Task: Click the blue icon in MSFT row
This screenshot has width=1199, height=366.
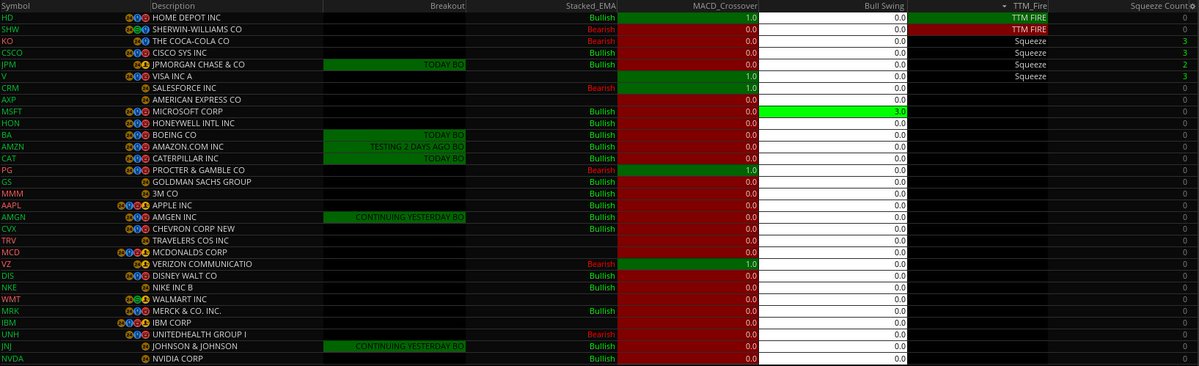Action: 138,112
